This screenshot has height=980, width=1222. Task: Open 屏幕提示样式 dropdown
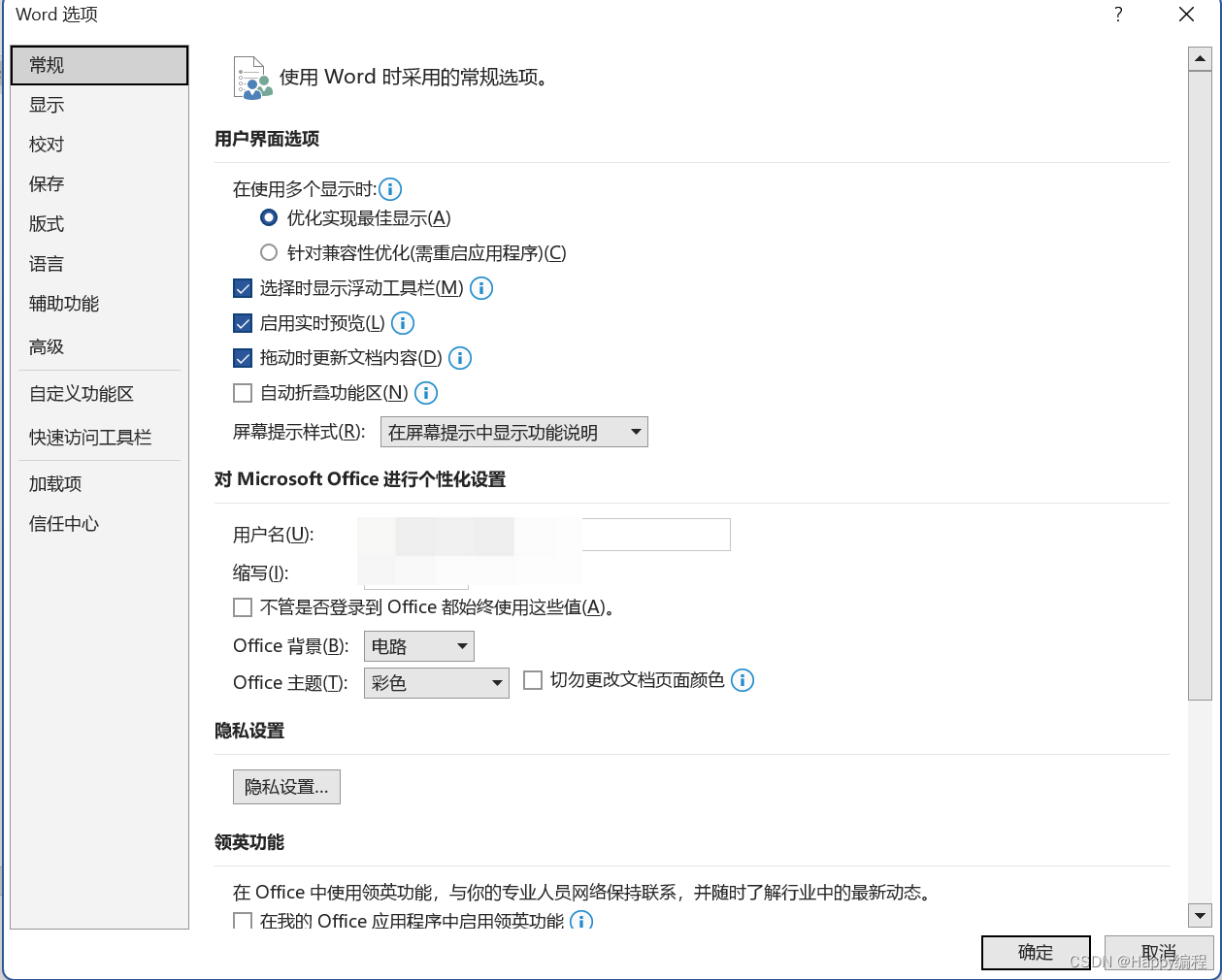click(514, 432)
